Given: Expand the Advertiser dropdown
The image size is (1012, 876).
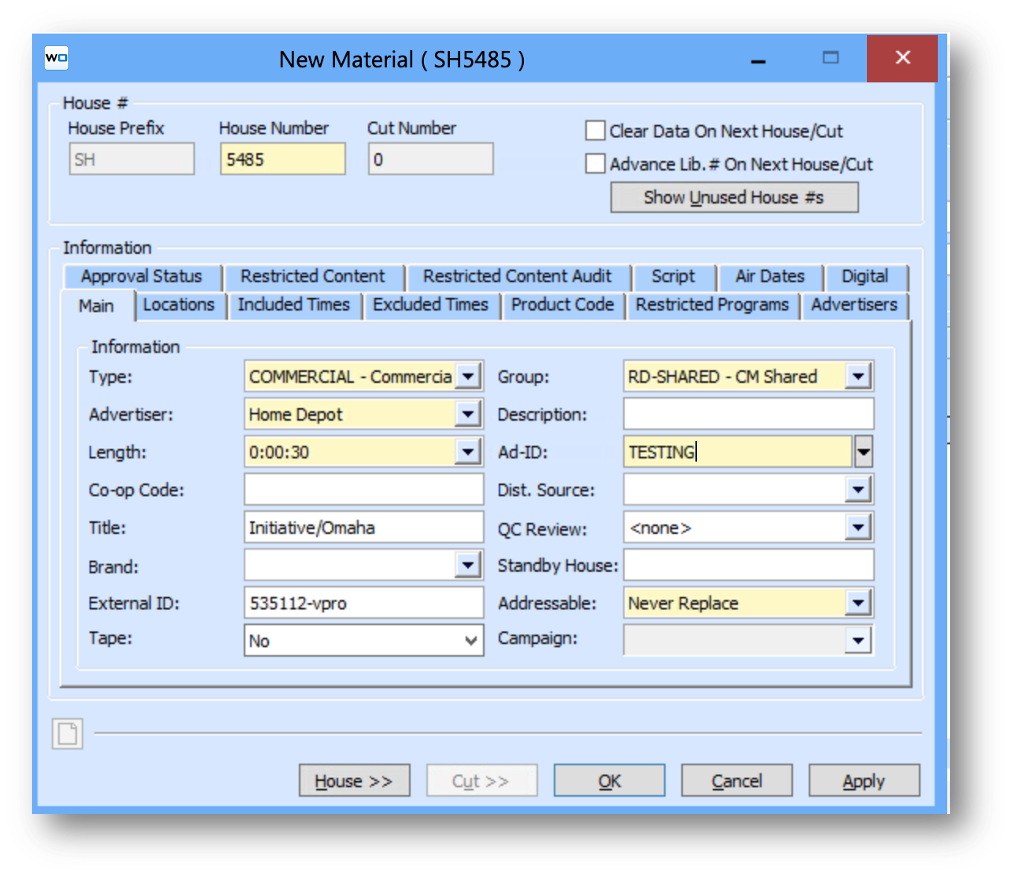Looking at the screenshot, I should [468, 414].
